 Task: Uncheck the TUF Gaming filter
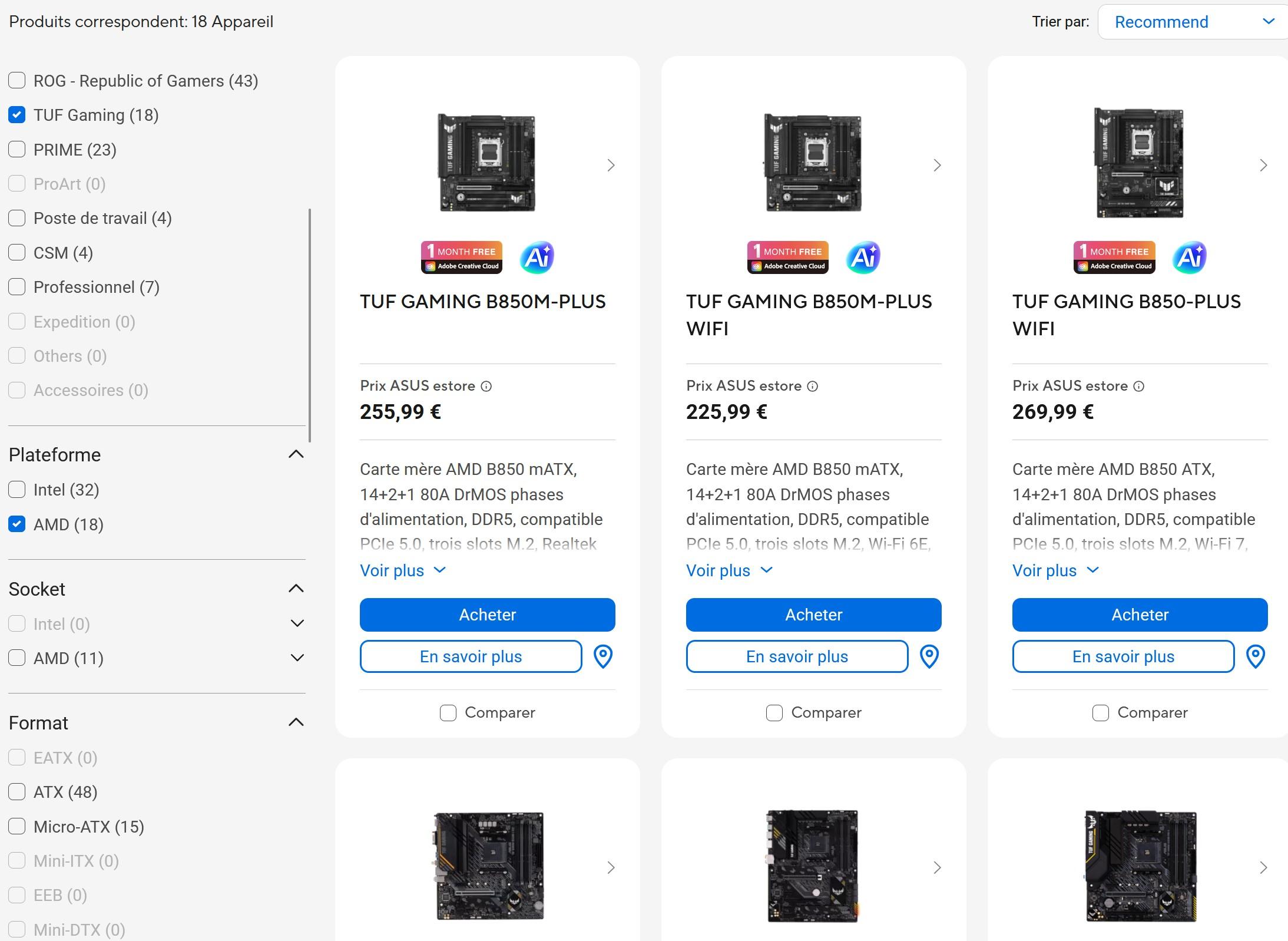[x=16, y=115]
